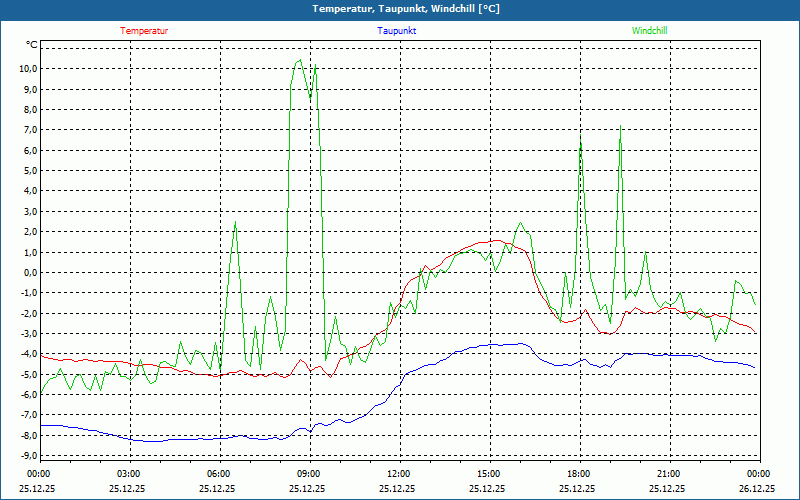The width and height of the screenshot is (800, 500).
Task: Click the blue Taupunkt legend label
Action: point(397,30)
